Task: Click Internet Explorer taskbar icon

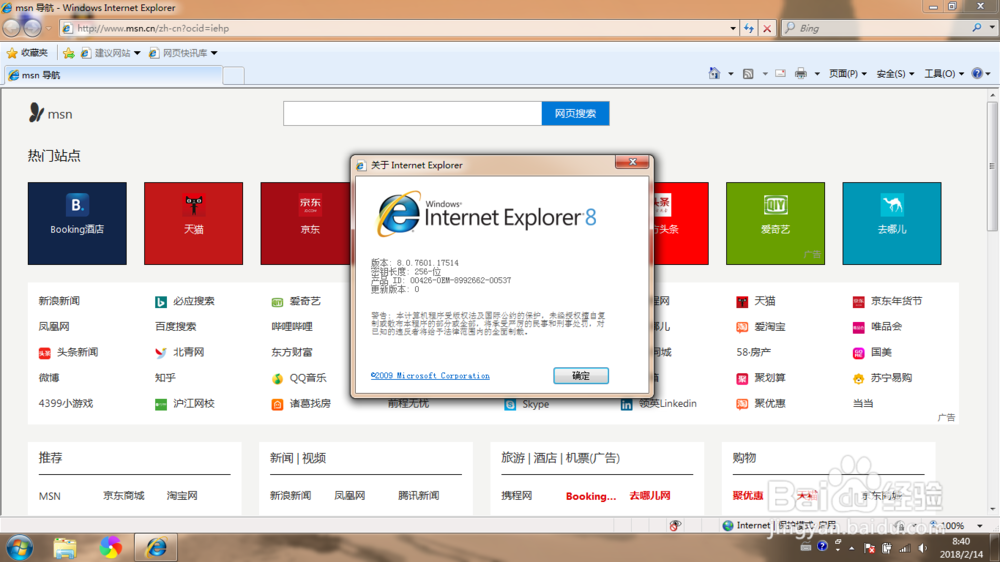Action: click(x=156, y=547)
